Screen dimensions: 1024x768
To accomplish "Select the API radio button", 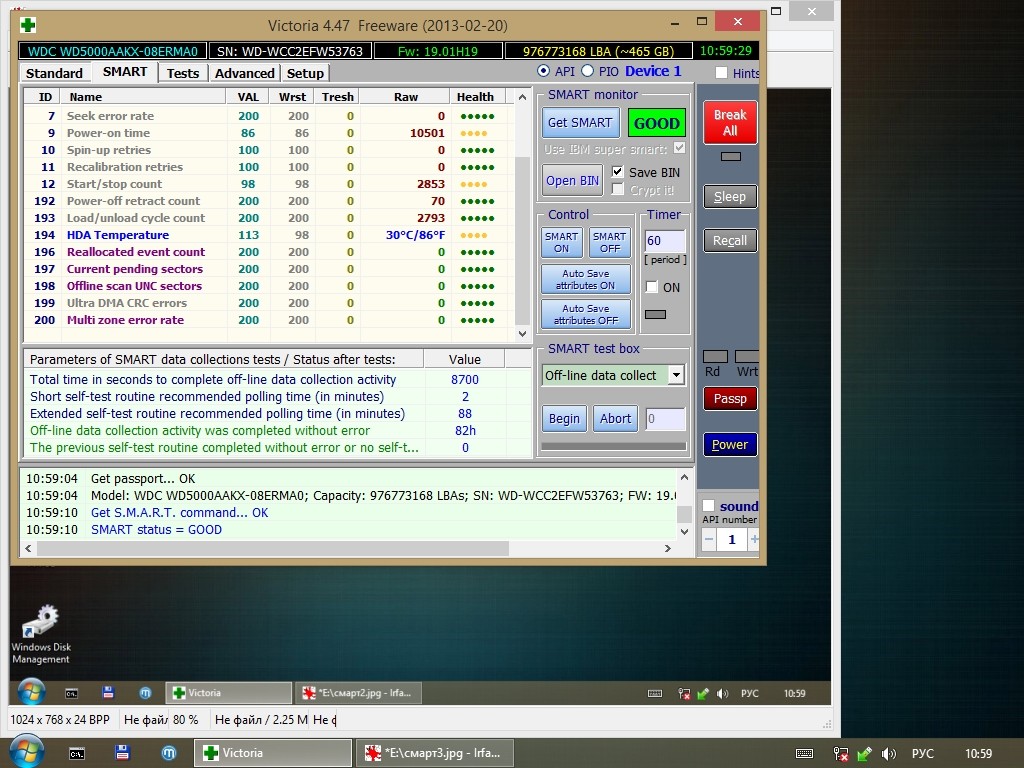I will pos(543,71).
